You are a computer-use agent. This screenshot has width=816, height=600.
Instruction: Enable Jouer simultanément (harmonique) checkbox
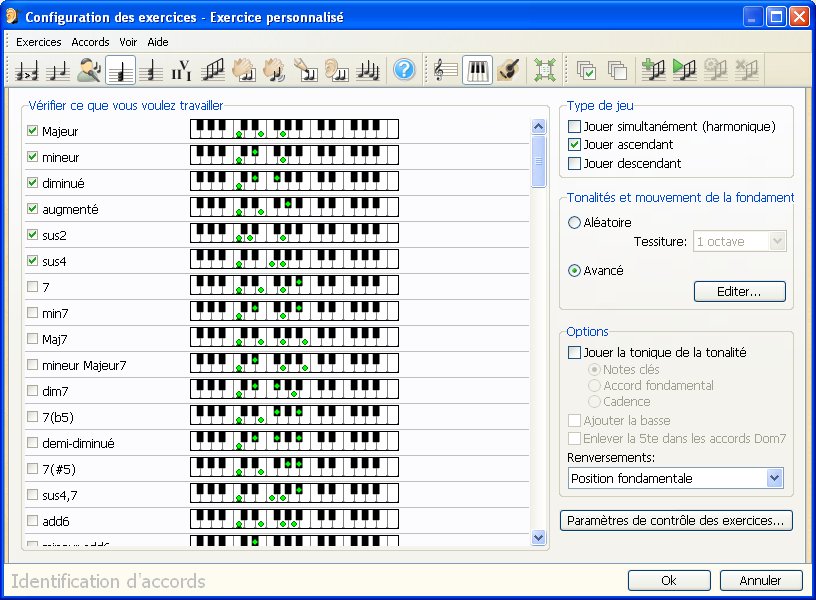coord(574,127)
